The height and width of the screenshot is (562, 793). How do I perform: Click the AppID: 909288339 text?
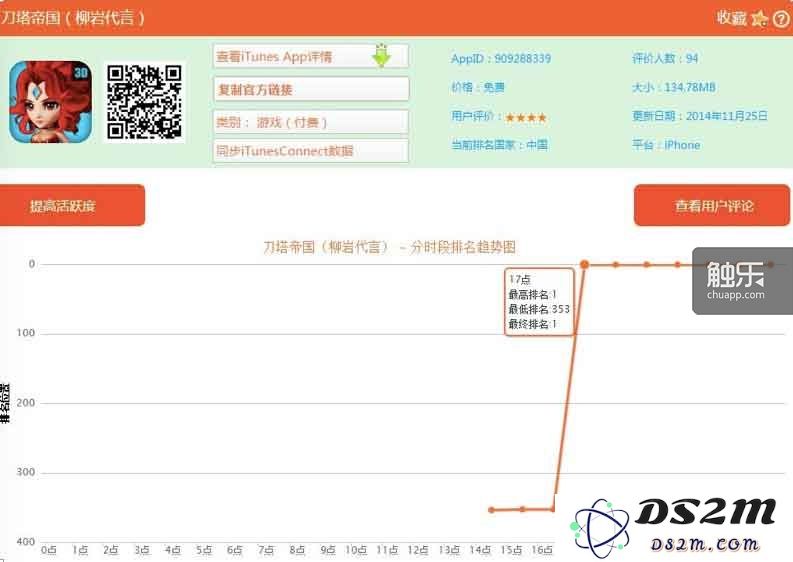pyautogui.click(x=501, y=59)
